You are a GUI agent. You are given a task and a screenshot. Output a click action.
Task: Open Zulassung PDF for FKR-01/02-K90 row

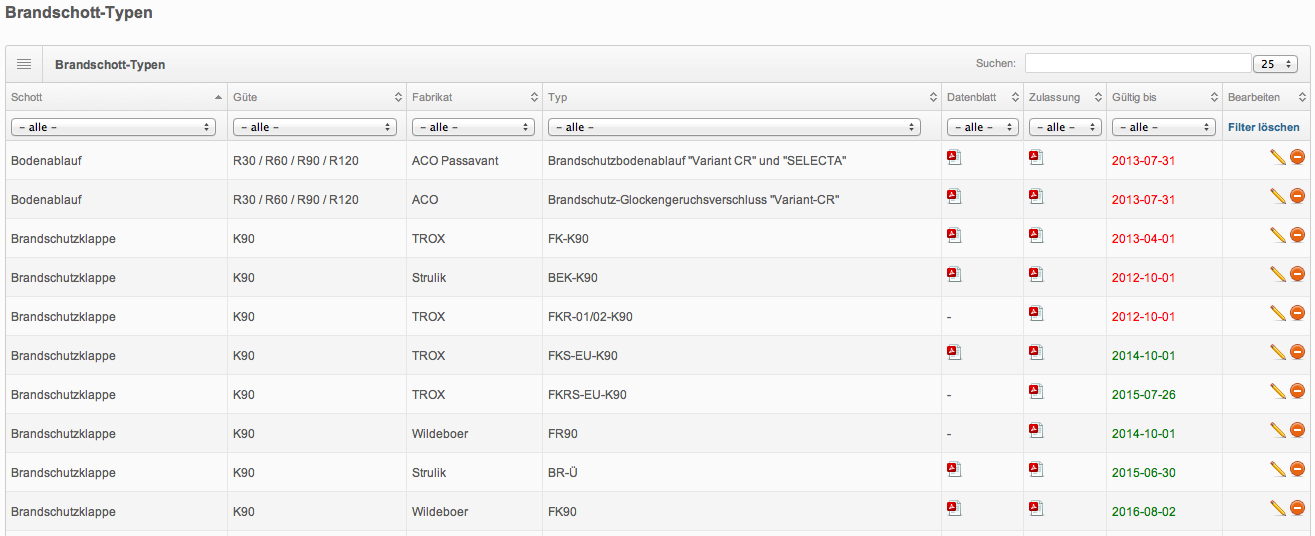tap(1036, 313)
